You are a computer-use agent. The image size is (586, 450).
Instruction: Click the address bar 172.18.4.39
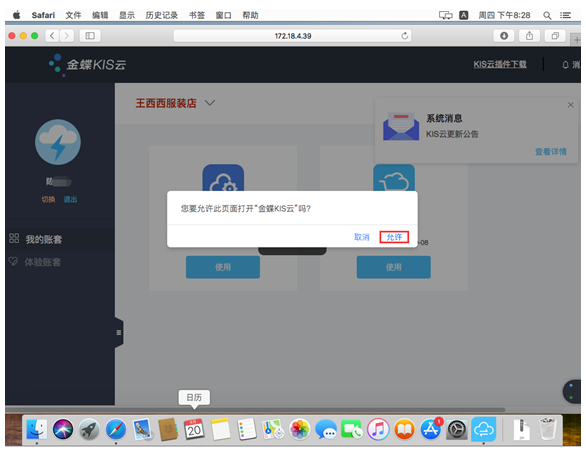(293, 36)
